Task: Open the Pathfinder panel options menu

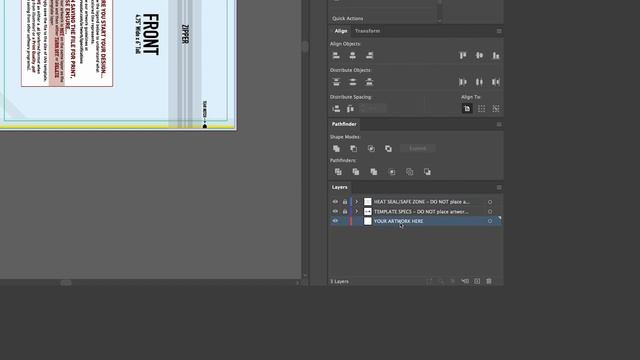Action: point(499,124)
